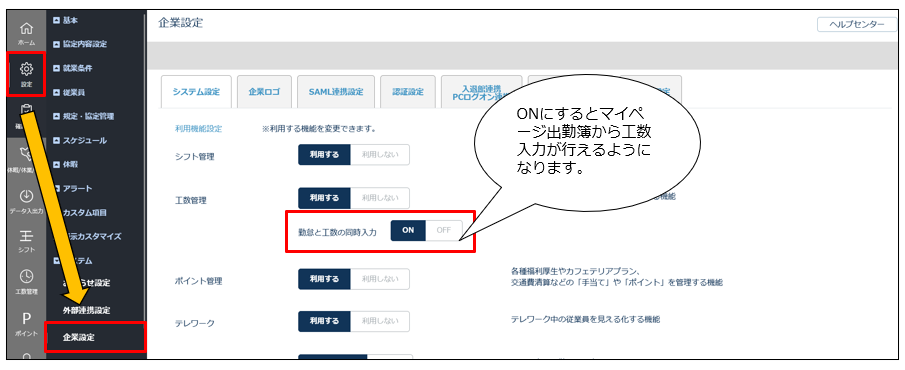Click the シフト管理 row label
Image resolution: width=905 pixels, height=370 pixels.
tap(195, 157)
